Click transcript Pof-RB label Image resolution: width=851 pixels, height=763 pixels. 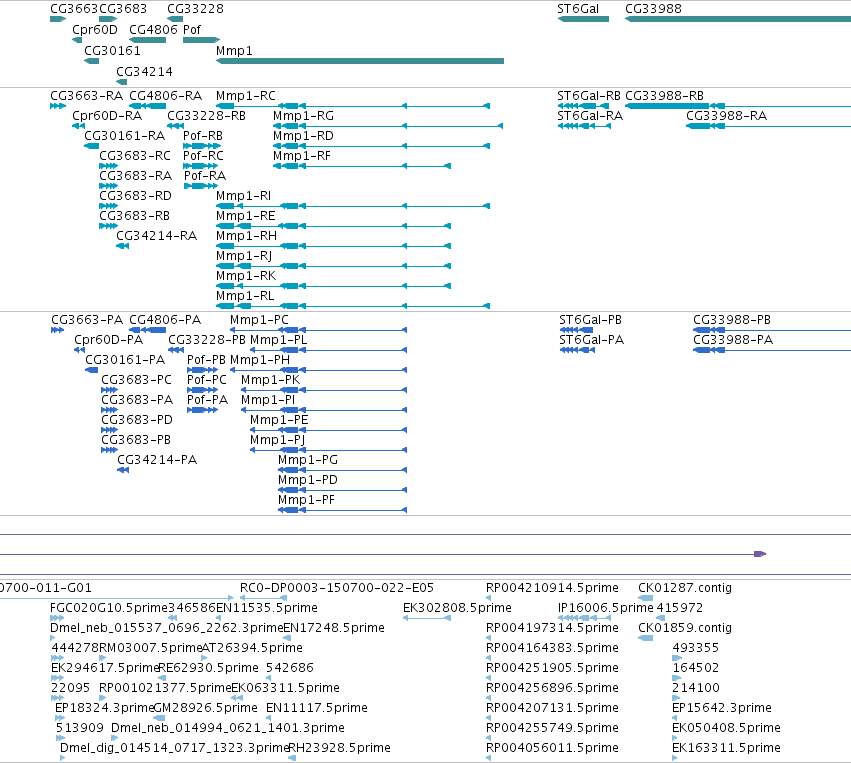pos(203,136)
